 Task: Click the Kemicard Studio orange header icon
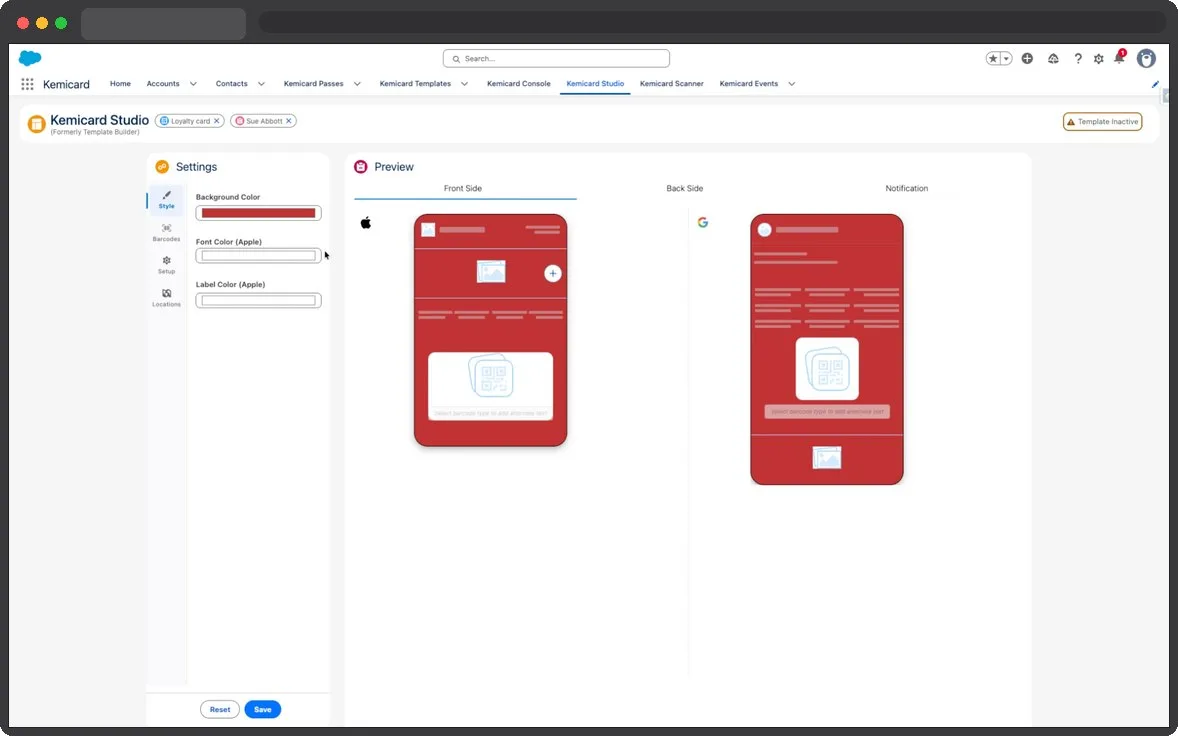(36, 124)
